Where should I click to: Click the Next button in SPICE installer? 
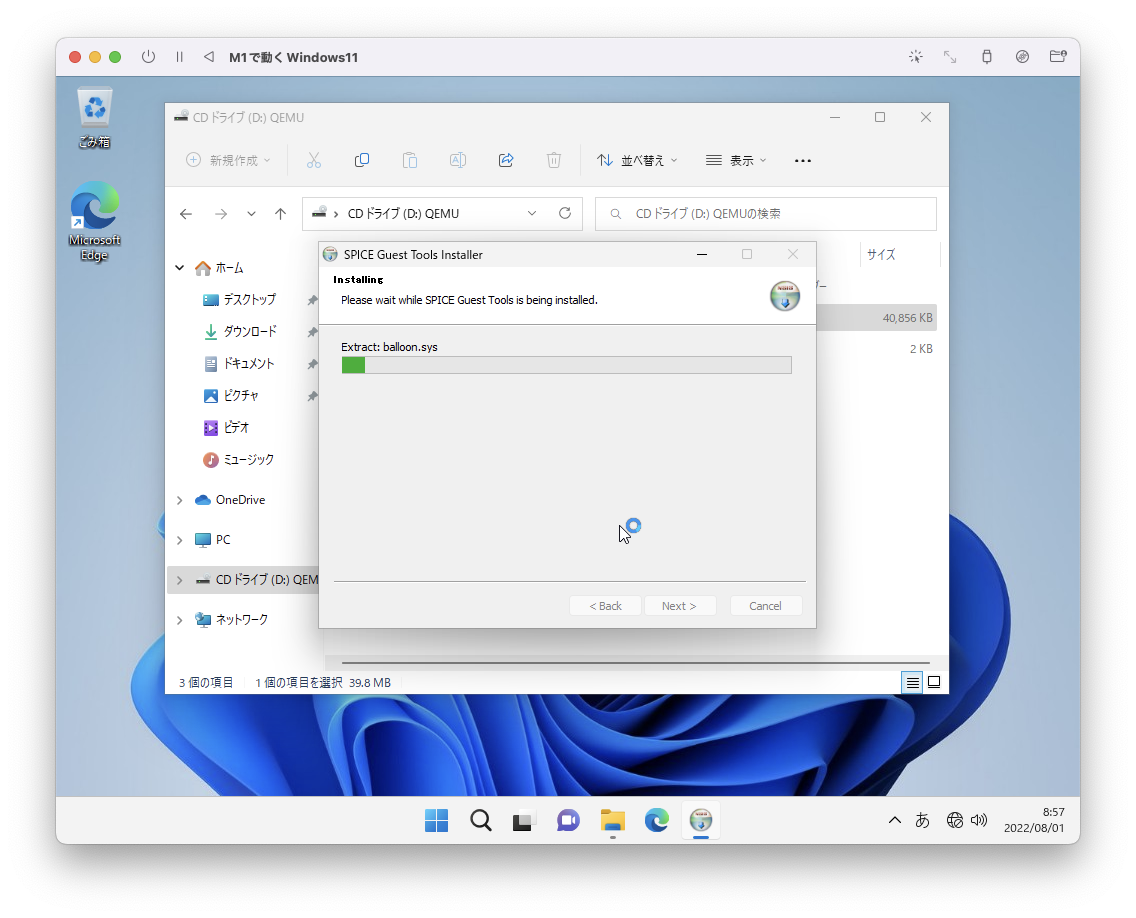coord(679,606)
